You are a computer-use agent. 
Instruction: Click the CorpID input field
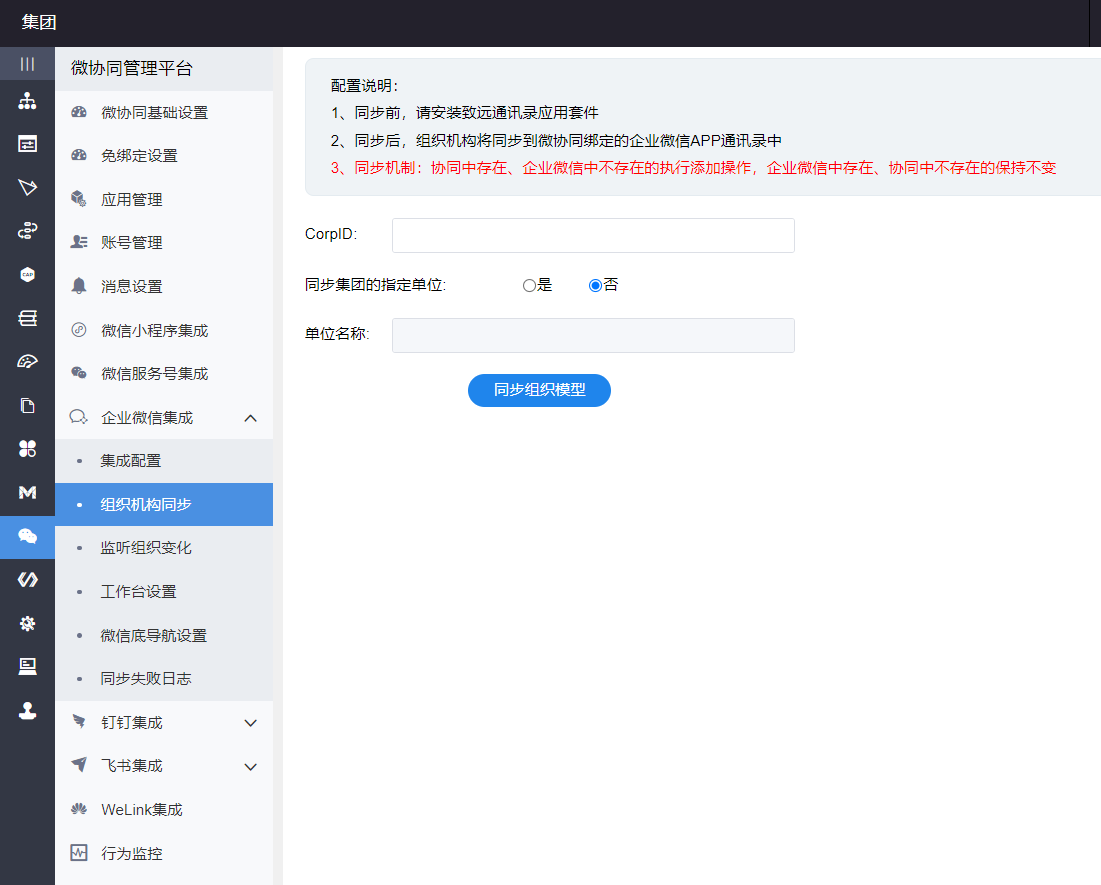(593, 235)
